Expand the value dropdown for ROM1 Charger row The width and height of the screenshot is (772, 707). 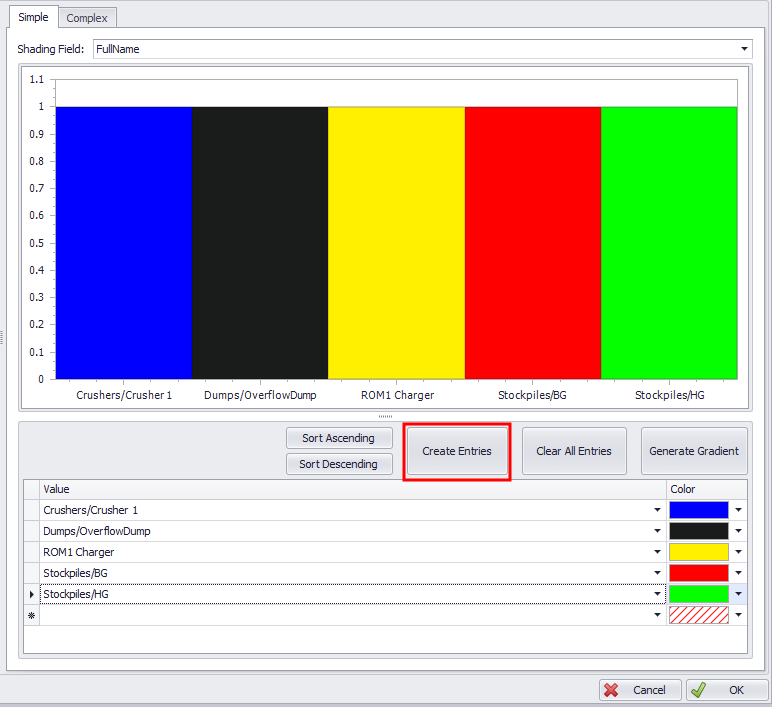[657, 552]
